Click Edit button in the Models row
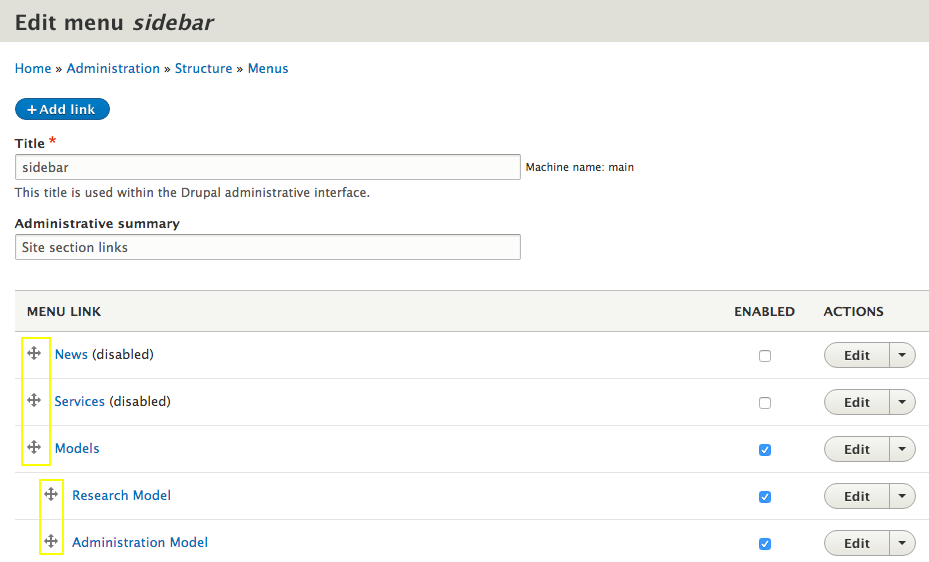The image size is (929, 562). pyautogui.click(x=857, y=449)
